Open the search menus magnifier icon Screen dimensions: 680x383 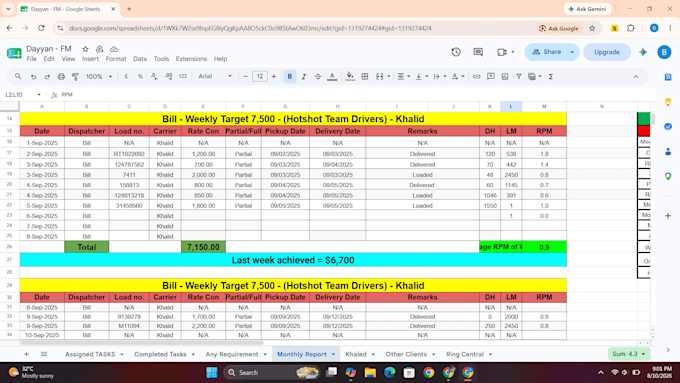[x=18, y=76]
